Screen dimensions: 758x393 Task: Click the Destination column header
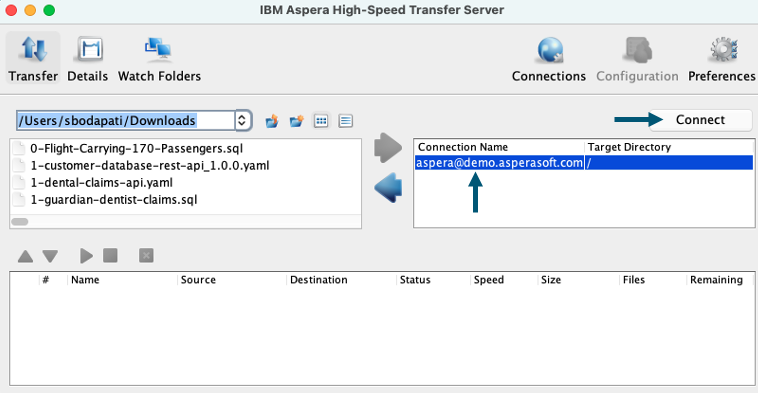tap(341, 280)
